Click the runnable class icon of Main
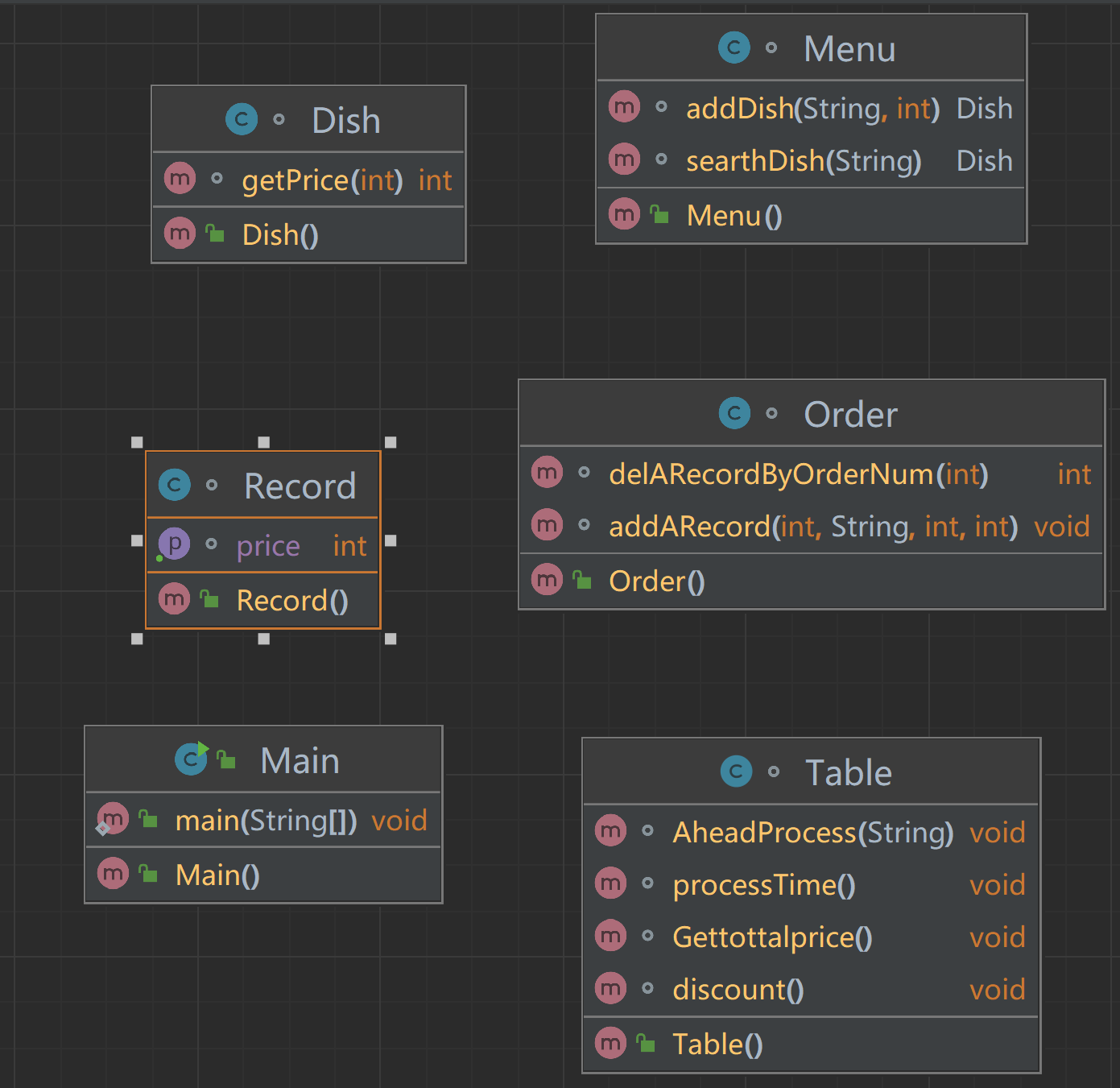 [x=192, y=759]
